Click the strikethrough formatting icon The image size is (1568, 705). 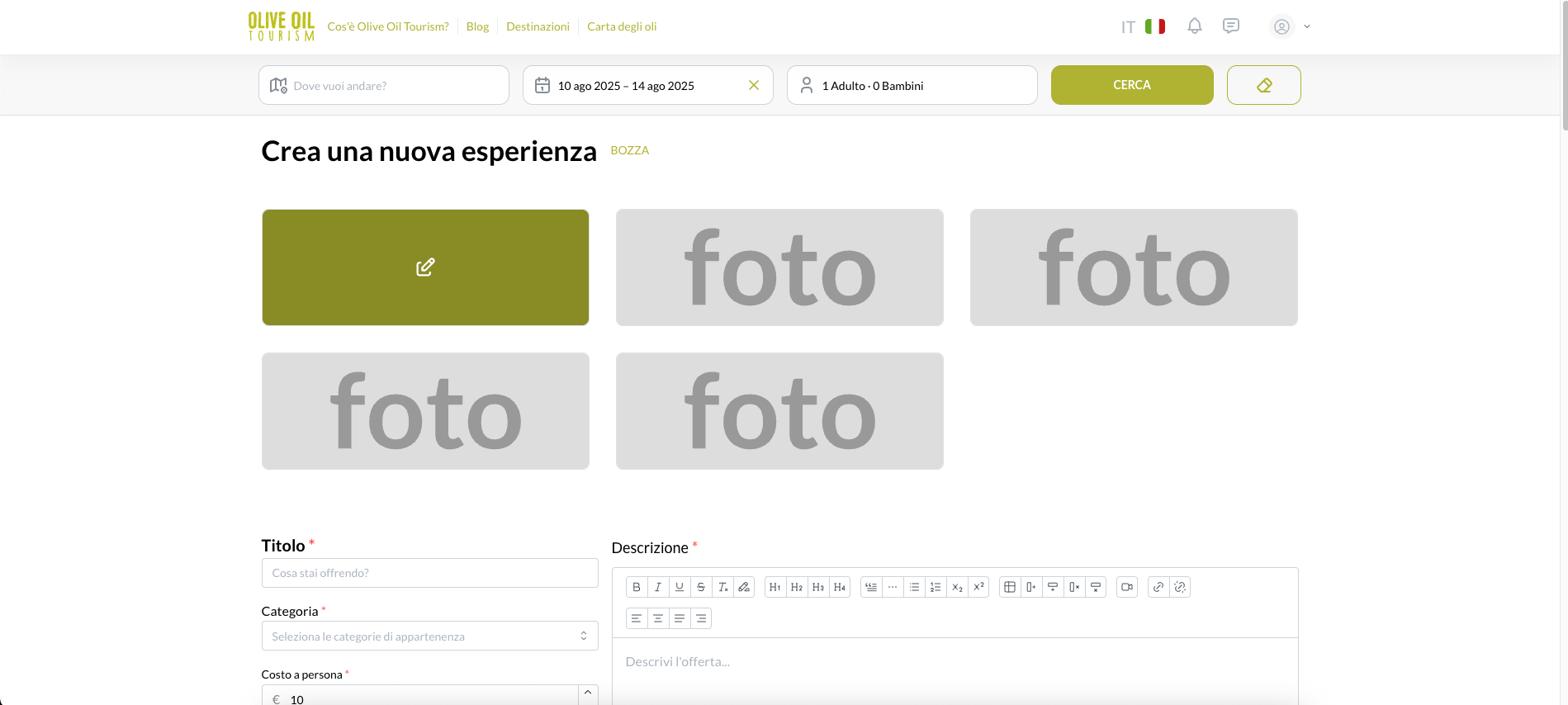coord(701,587)
